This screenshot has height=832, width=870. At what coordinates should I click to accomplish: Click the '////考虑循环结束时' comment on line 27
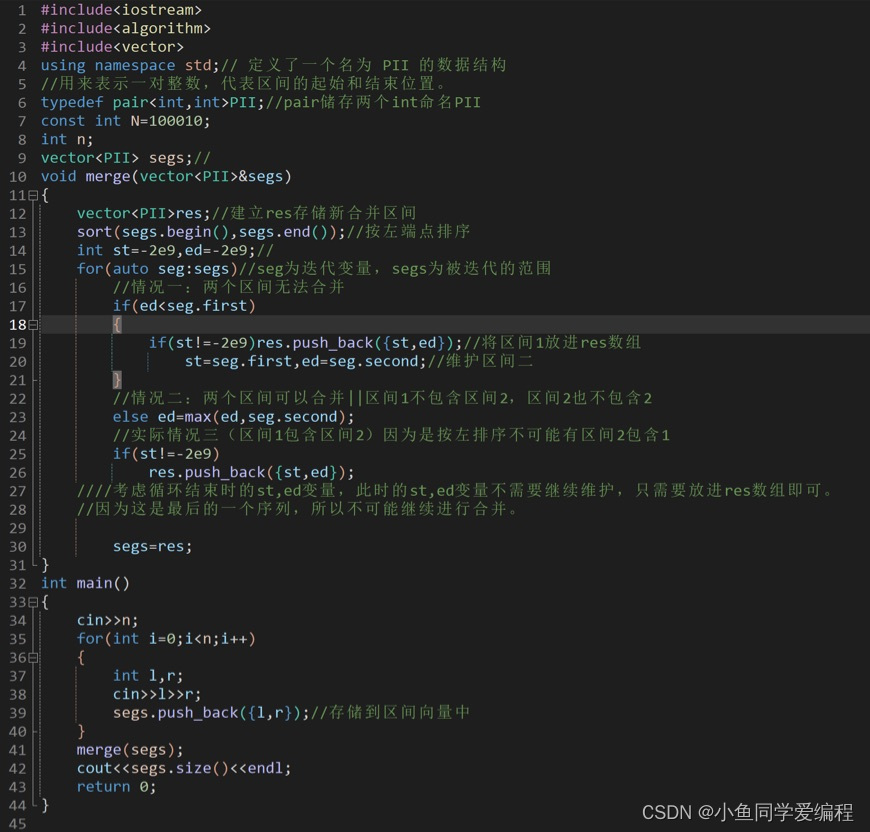(454, 491)
